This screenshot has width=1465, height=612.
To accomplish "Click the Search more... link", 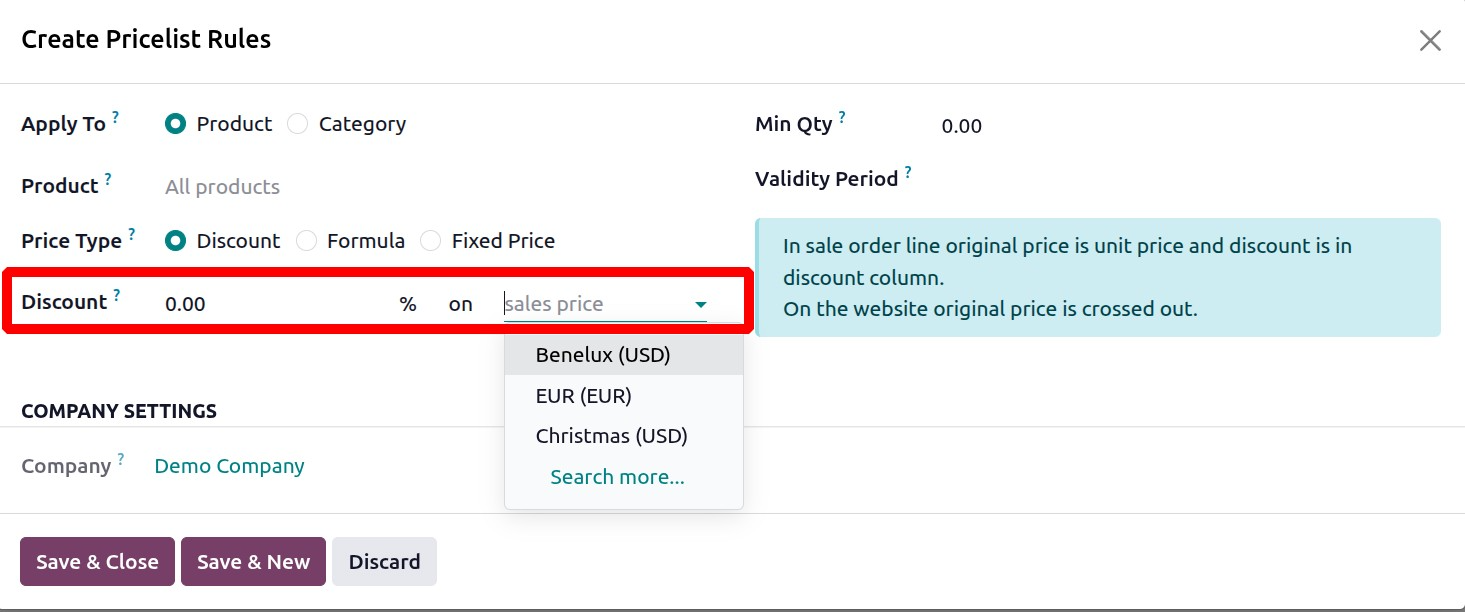I will click(x=617, y=477).
